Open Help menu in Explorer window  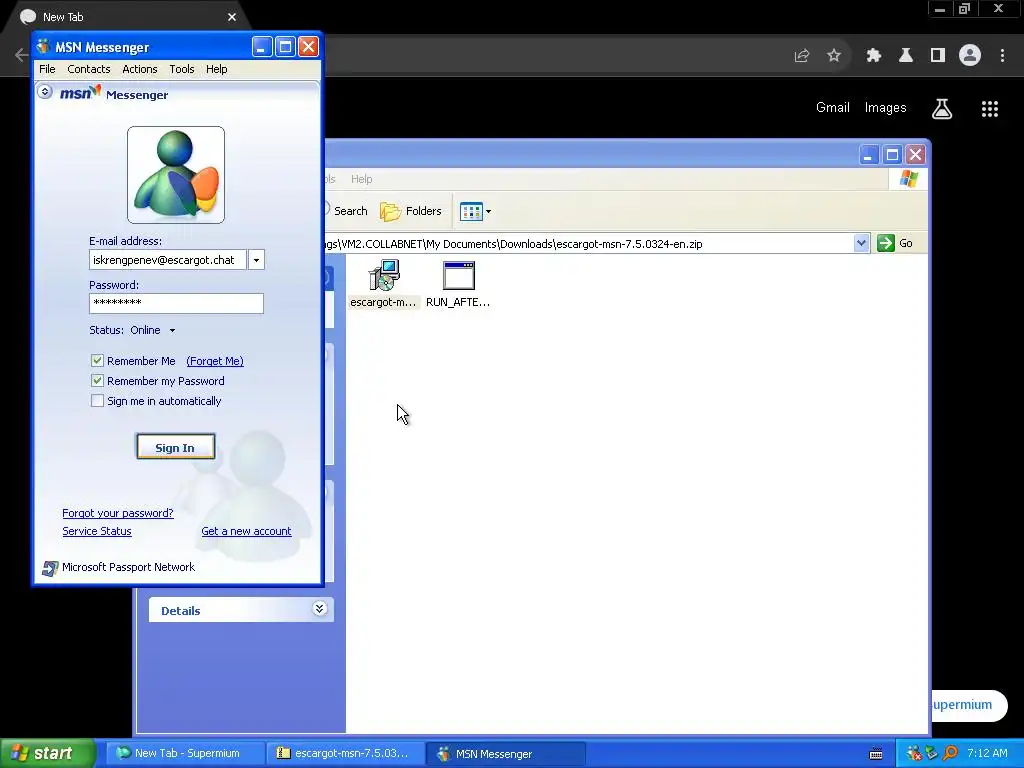click(x=361, y=179)
